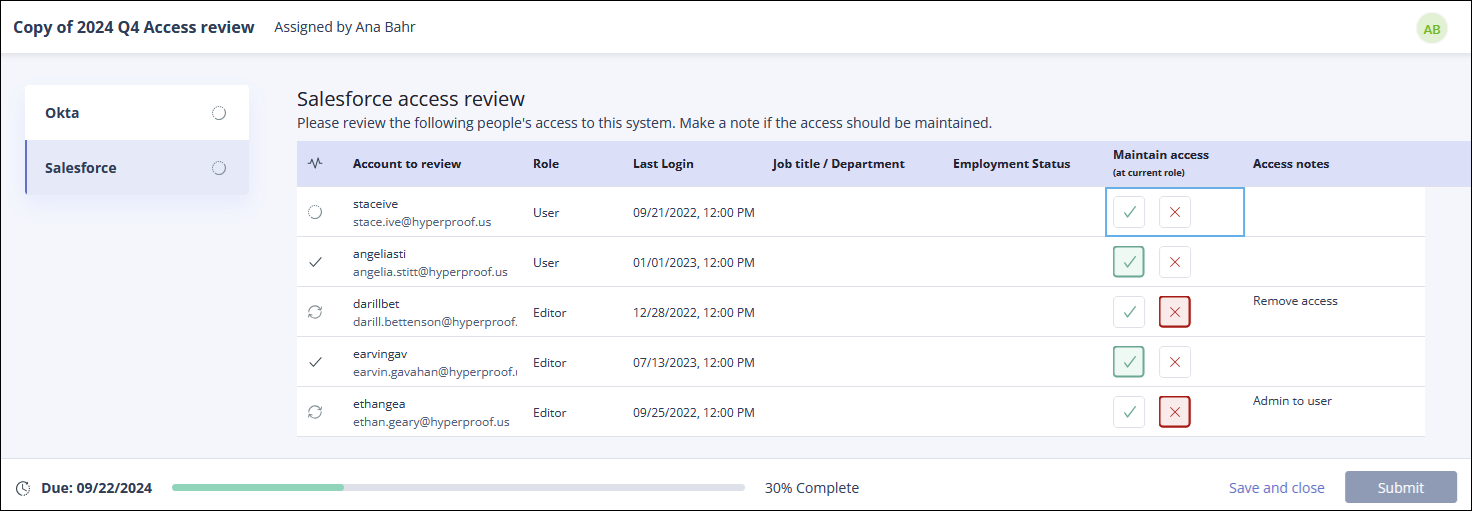
Task: Click the activity pulse icon in table header
Action: [315, 163]
